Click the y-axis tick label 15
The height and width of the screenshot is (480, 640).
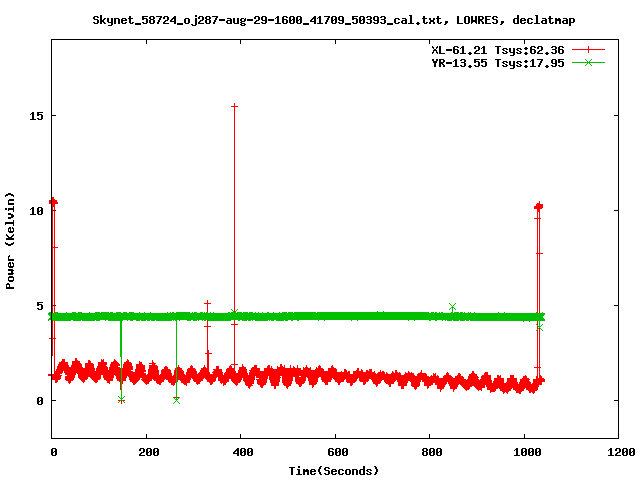click(x=36, y=116)
